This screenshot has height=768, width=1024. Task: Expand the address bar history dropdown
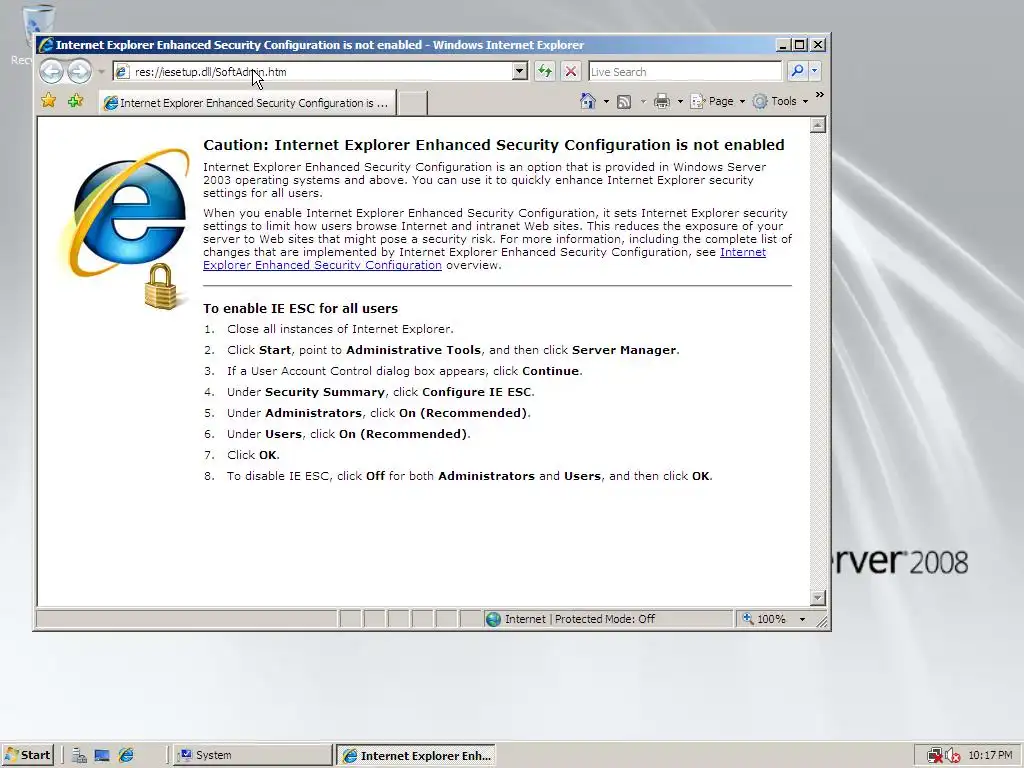520,71
